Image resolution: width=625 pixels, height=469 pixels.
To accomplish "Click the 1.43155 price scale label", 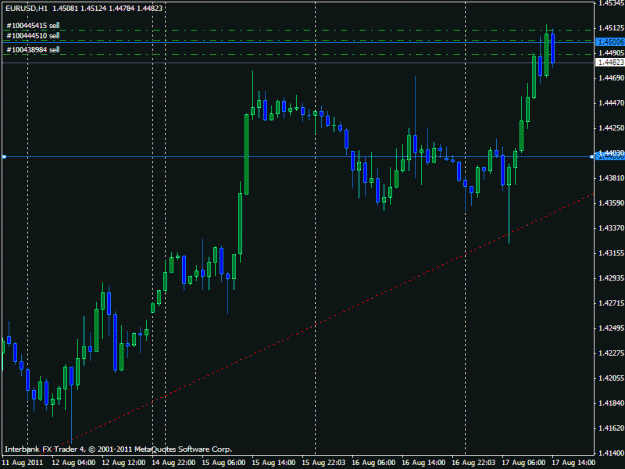I will (x=611, y=253).
